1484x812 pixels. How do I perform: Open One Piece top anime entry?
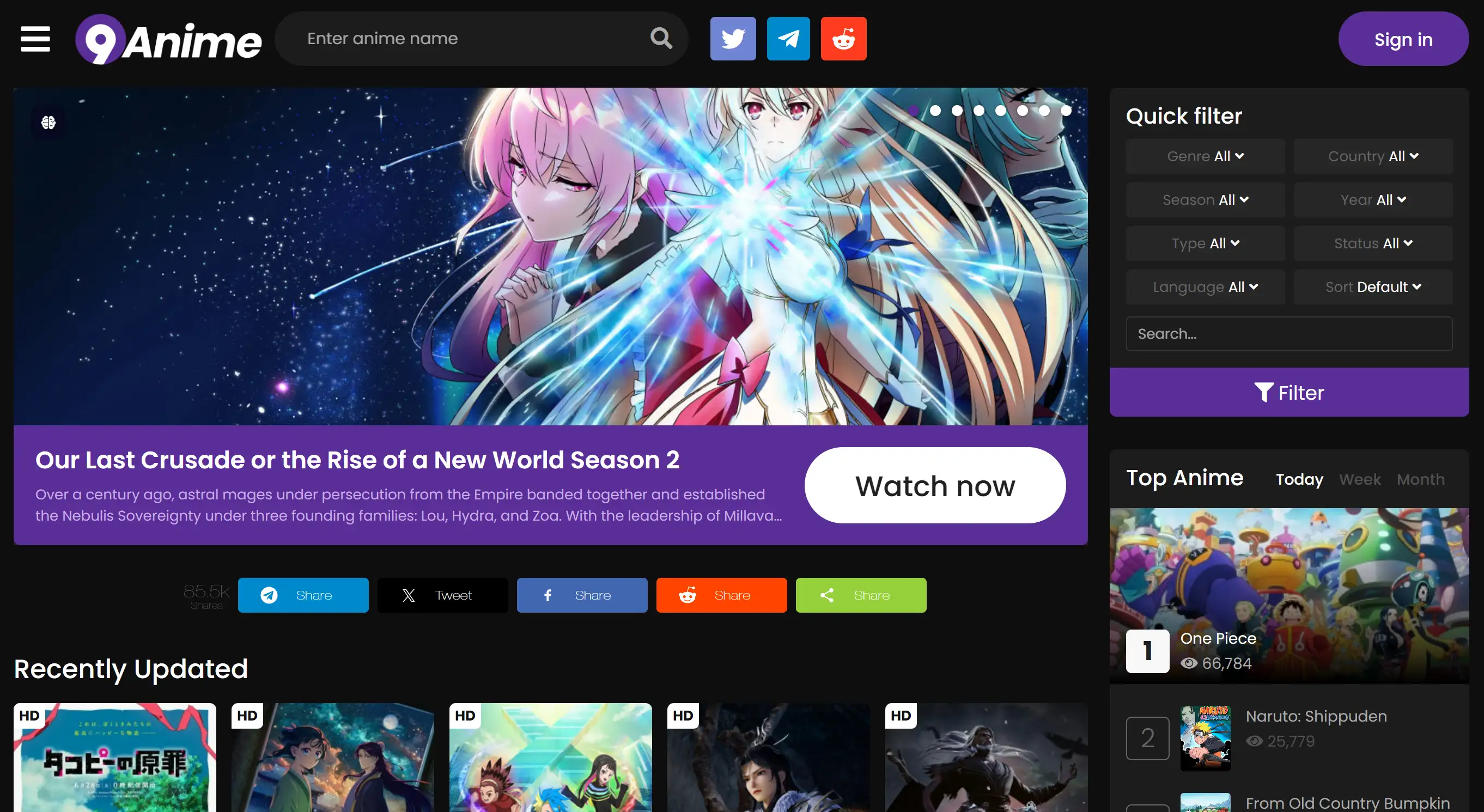click(1218, 638)
